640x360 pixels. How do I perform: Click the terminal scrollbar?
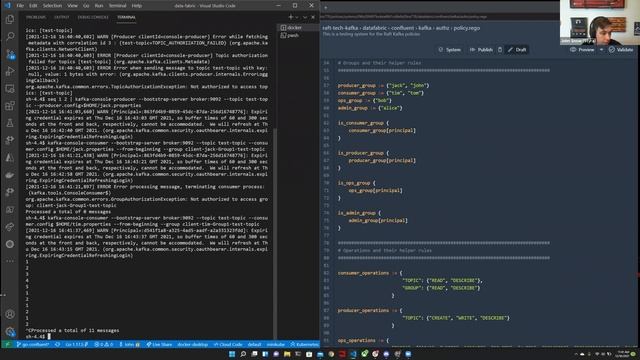click(275, 233)
